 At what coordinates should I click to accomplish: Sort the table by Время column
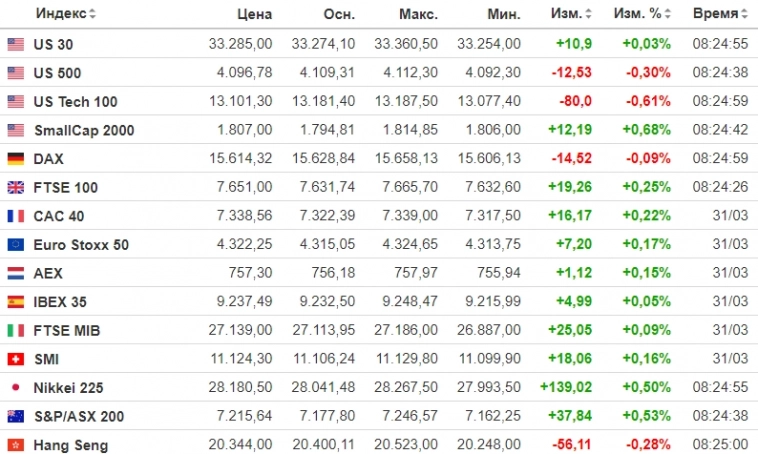[x=720, y=14]
